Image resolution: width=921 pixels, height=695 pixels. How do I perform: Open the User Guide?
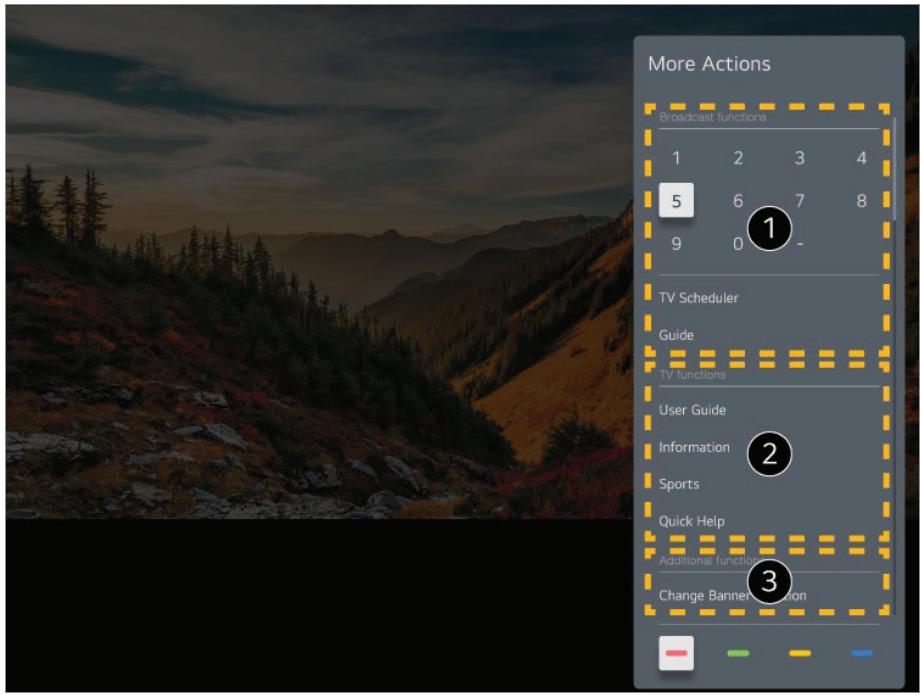coord(692,410)
